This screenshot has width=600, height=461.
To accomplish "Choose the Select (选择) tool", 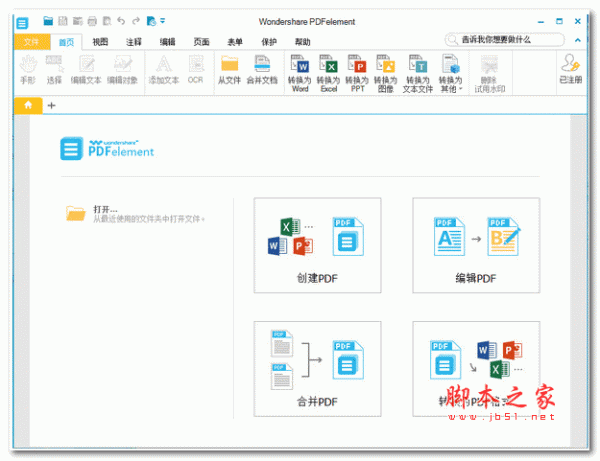I will coord(54,69).
